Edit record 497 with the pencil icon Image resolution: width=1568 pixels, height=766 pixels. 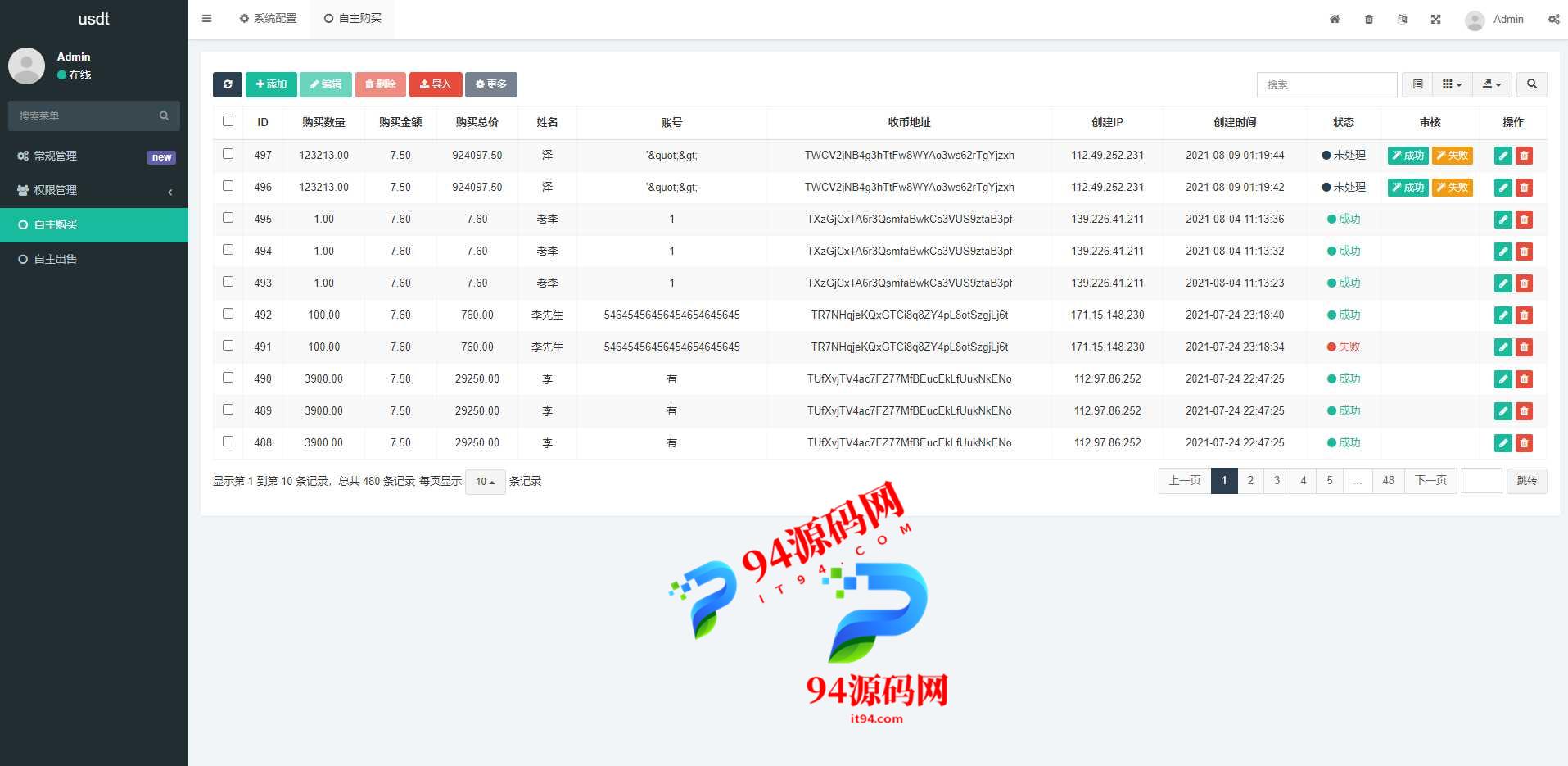click(1503, 156)
